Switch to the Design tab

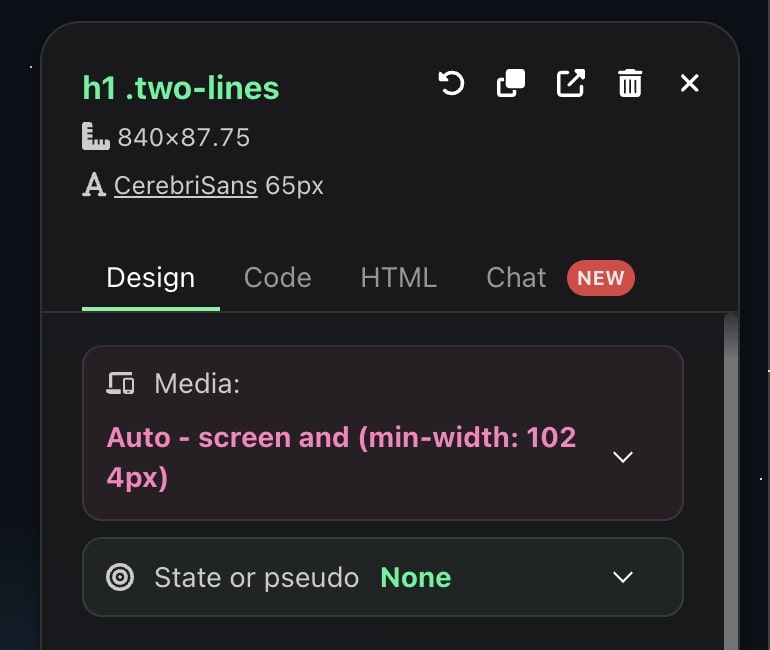click(151, 277)
